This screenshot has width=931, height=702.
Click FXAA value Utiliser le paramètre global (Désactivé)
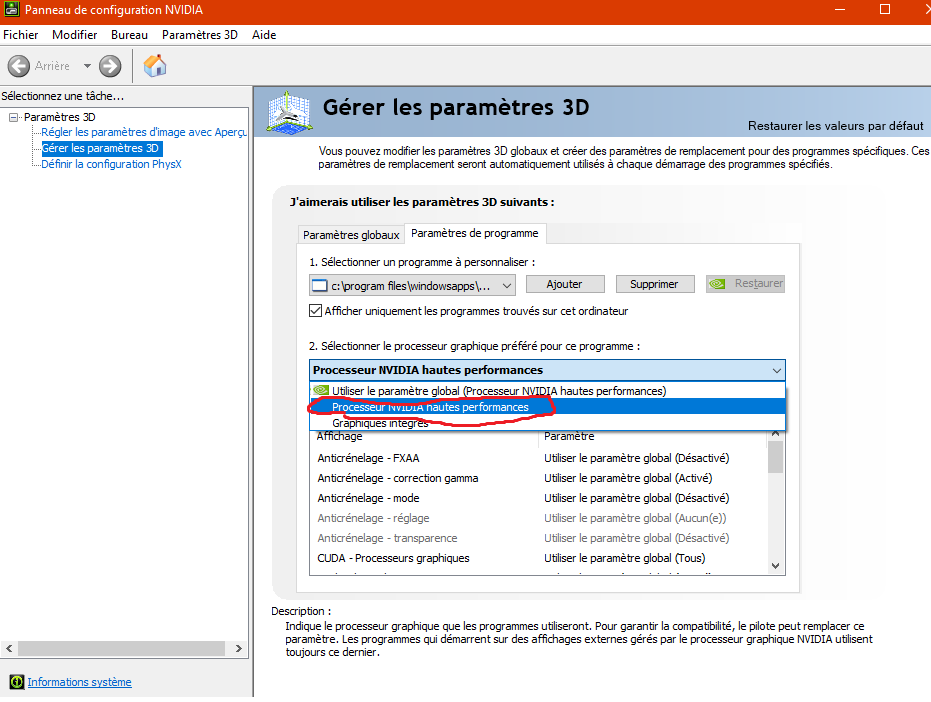coord(636,458)
